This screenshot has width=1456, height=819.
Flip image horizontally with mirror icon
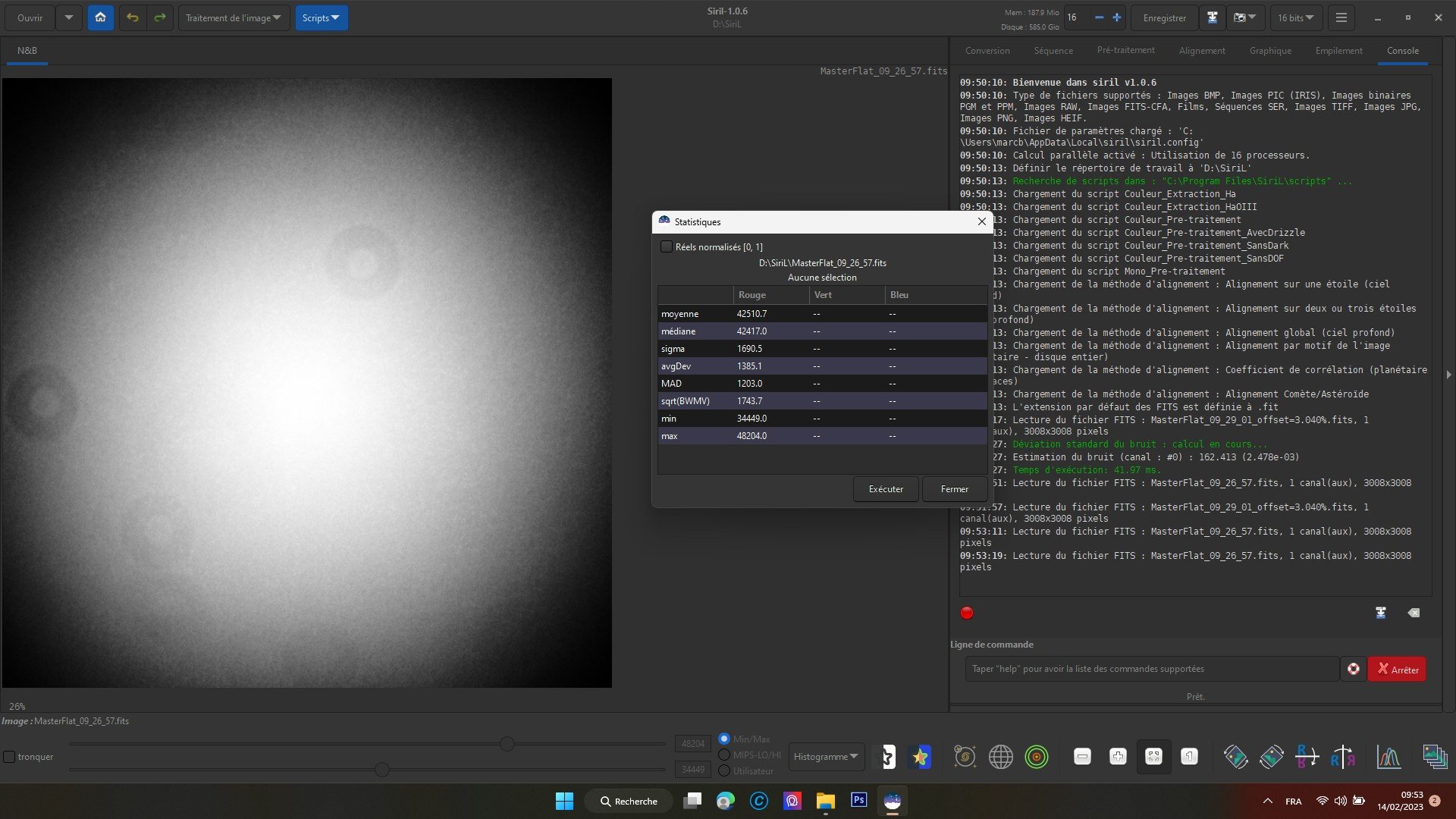1342,757
